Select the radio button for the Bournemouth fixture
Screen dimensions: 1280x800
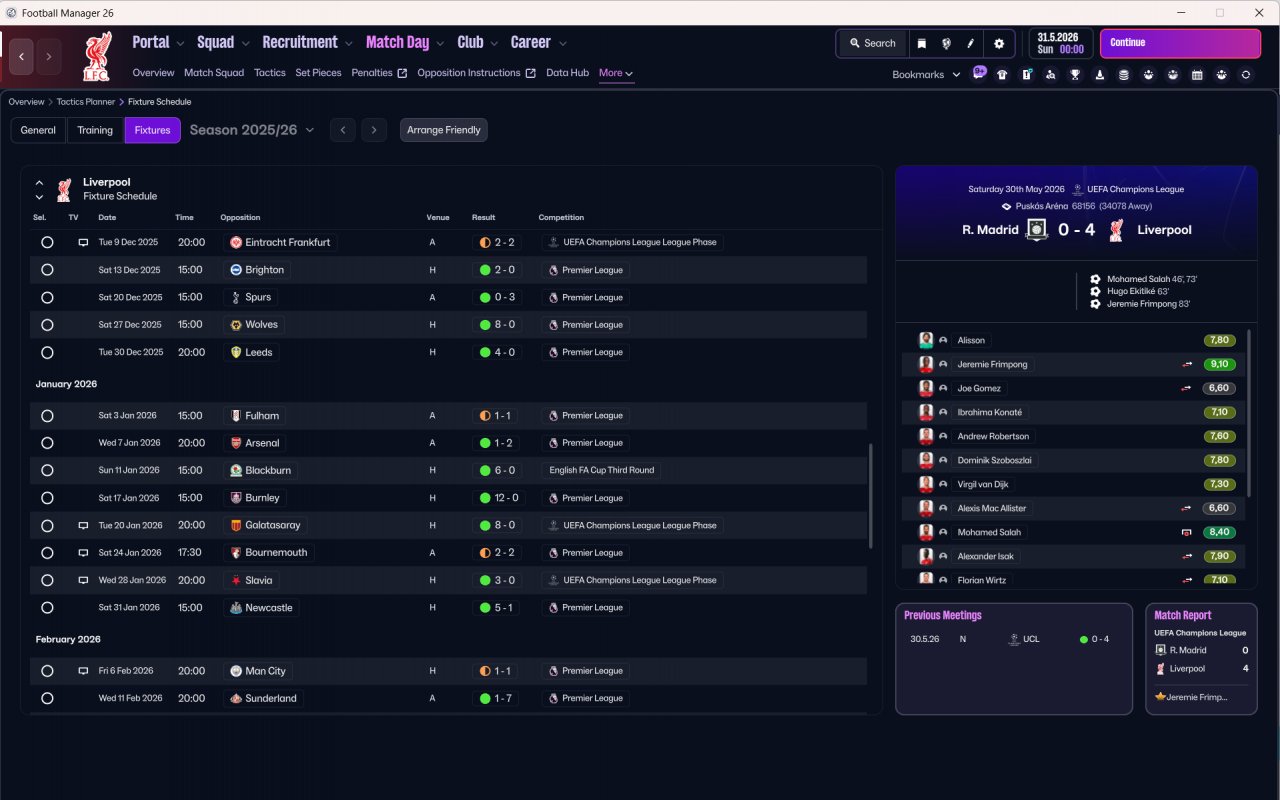[47, 553]
